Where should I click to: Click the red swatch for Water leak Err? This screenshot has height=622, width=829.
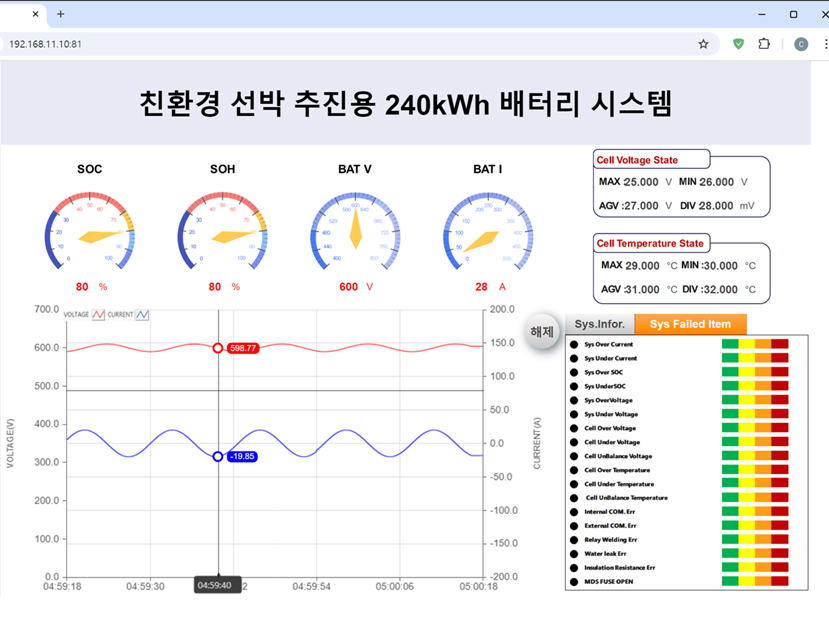pyautogui.click(x=780, y=553)
